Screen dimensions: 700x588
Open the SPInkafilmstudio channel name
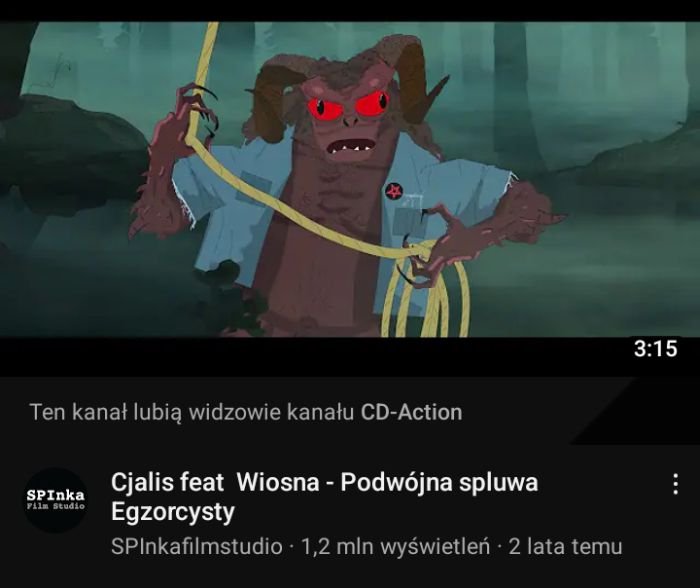pyautogui.click(x=196, y=546)
